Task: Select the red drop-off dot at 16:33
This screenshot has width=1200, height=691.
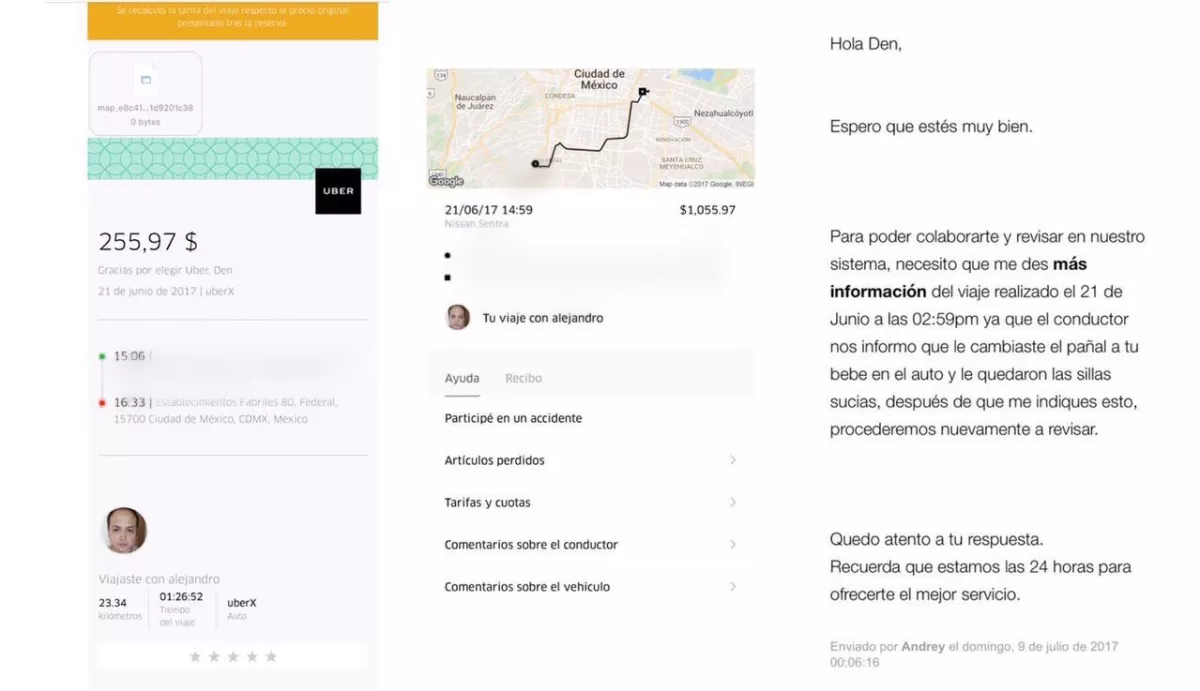Action: click(102, 403)
